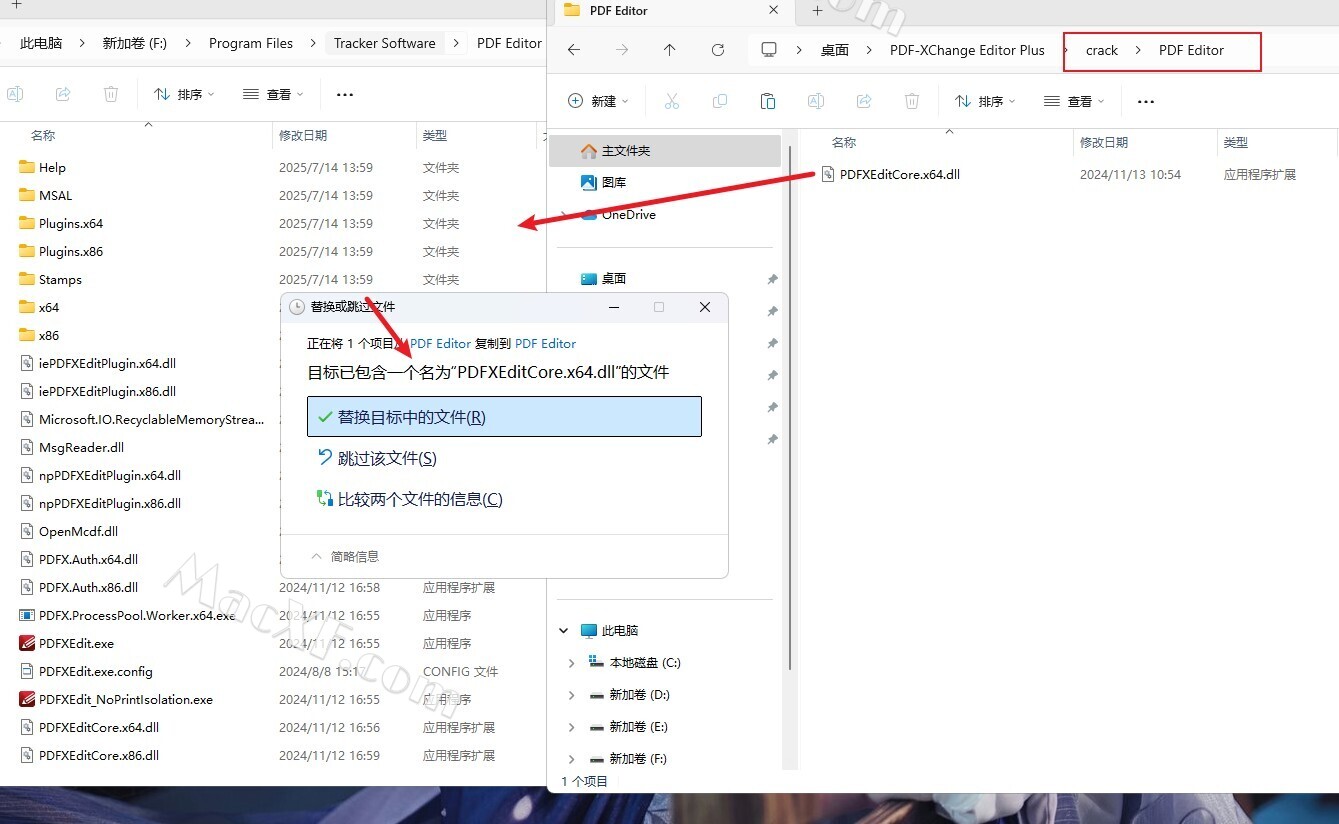Click the share icon in right window toolbar
The height and width of the screenshot is (824, 1339).
click(x=864, y=101)
